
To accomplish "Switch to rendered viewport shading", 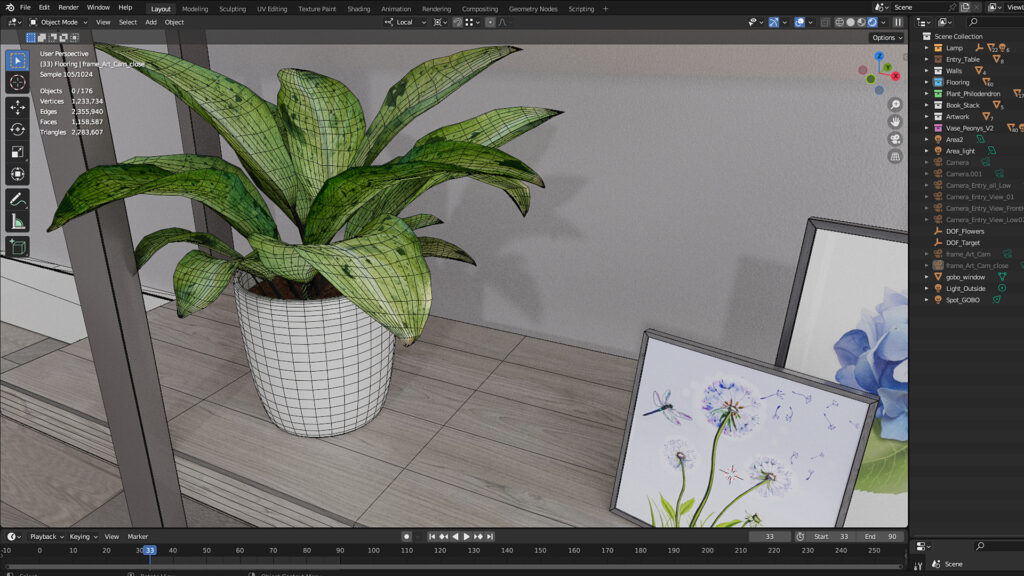I will 873,22.
